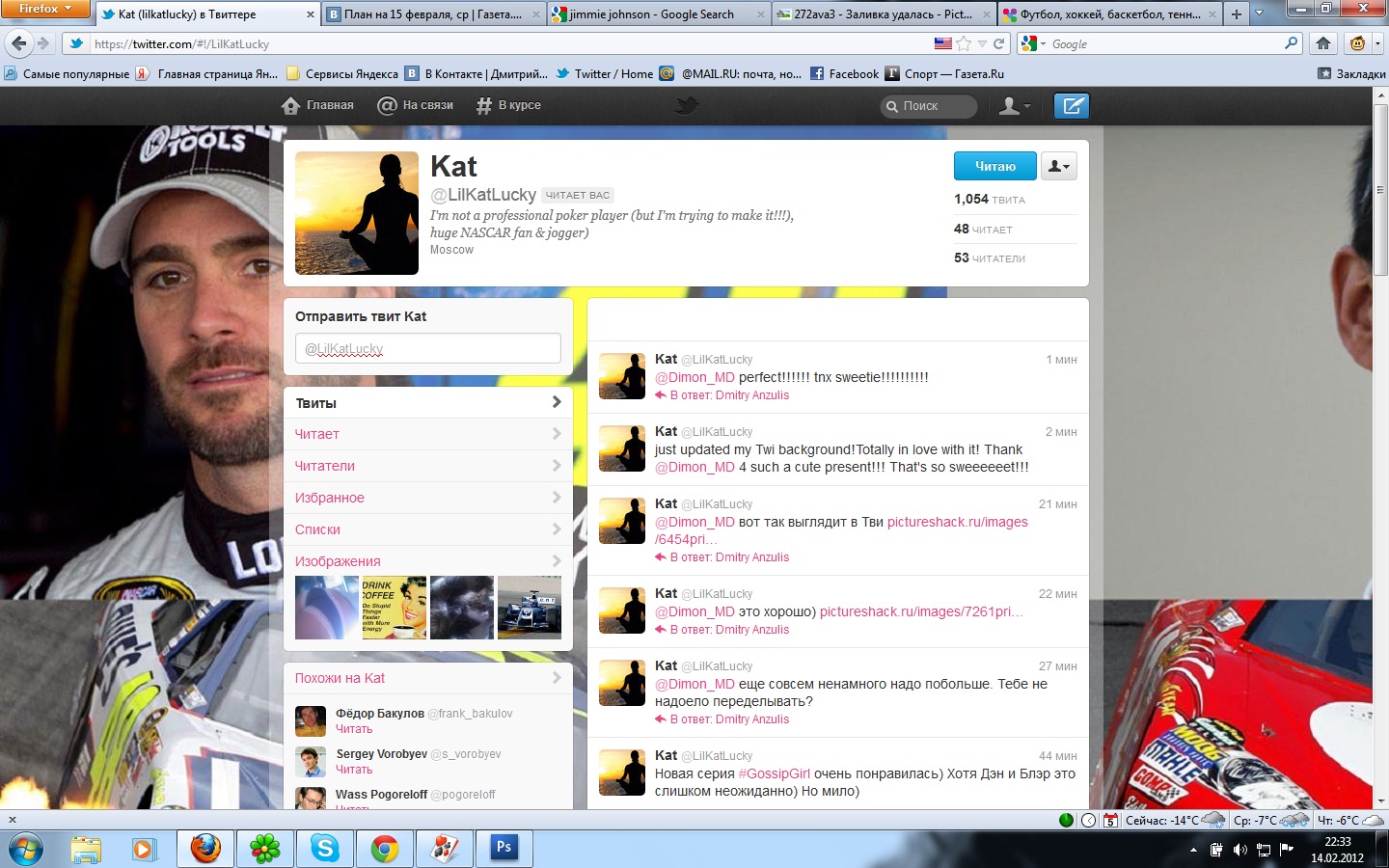Viewport: 1389px width, 868px height.
Task: Click the Twitter bird logo in the top bar
Action: tap(686, 105)
